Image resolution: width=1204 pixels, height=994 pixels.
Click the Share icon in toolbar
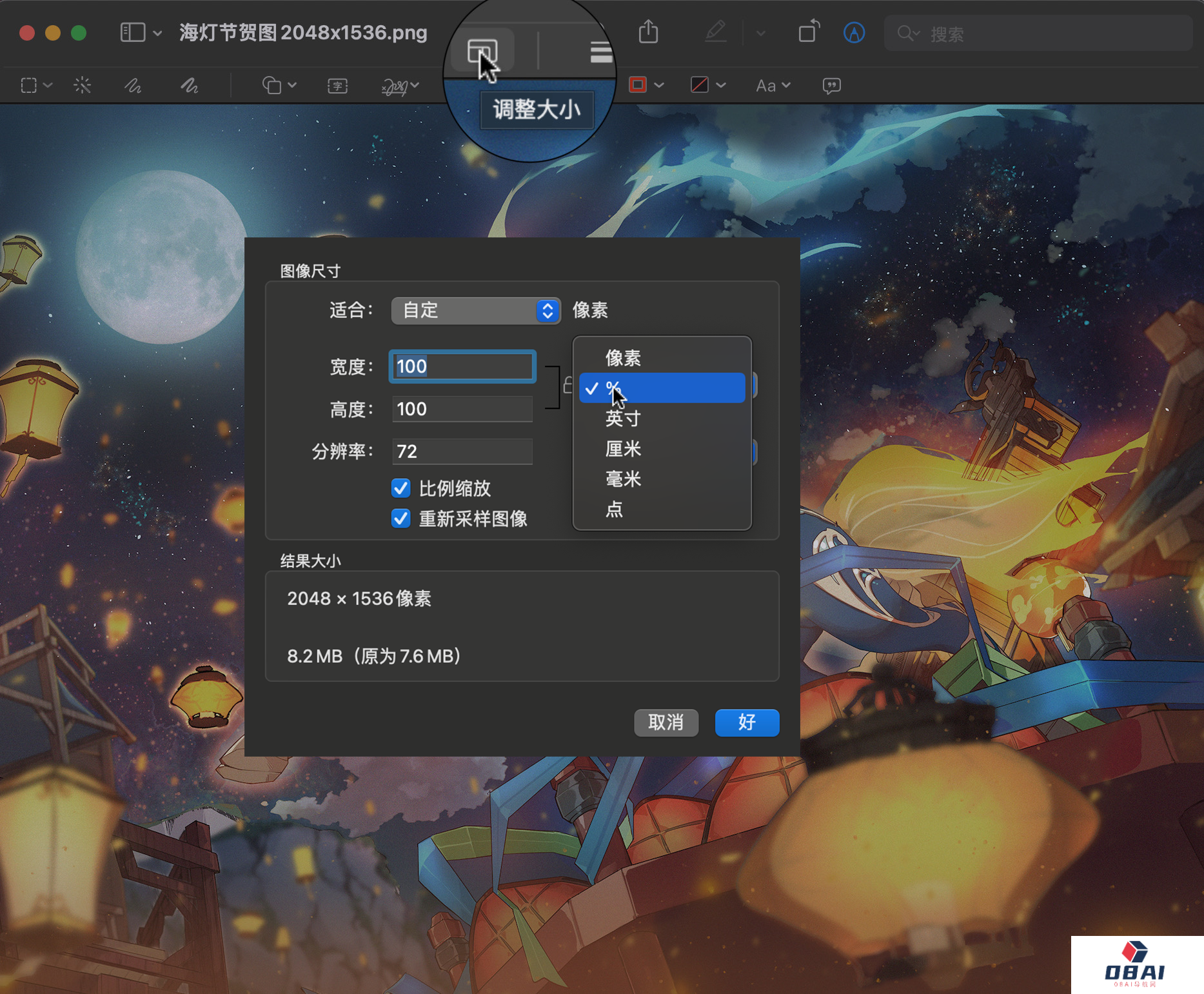coord(648,32)
